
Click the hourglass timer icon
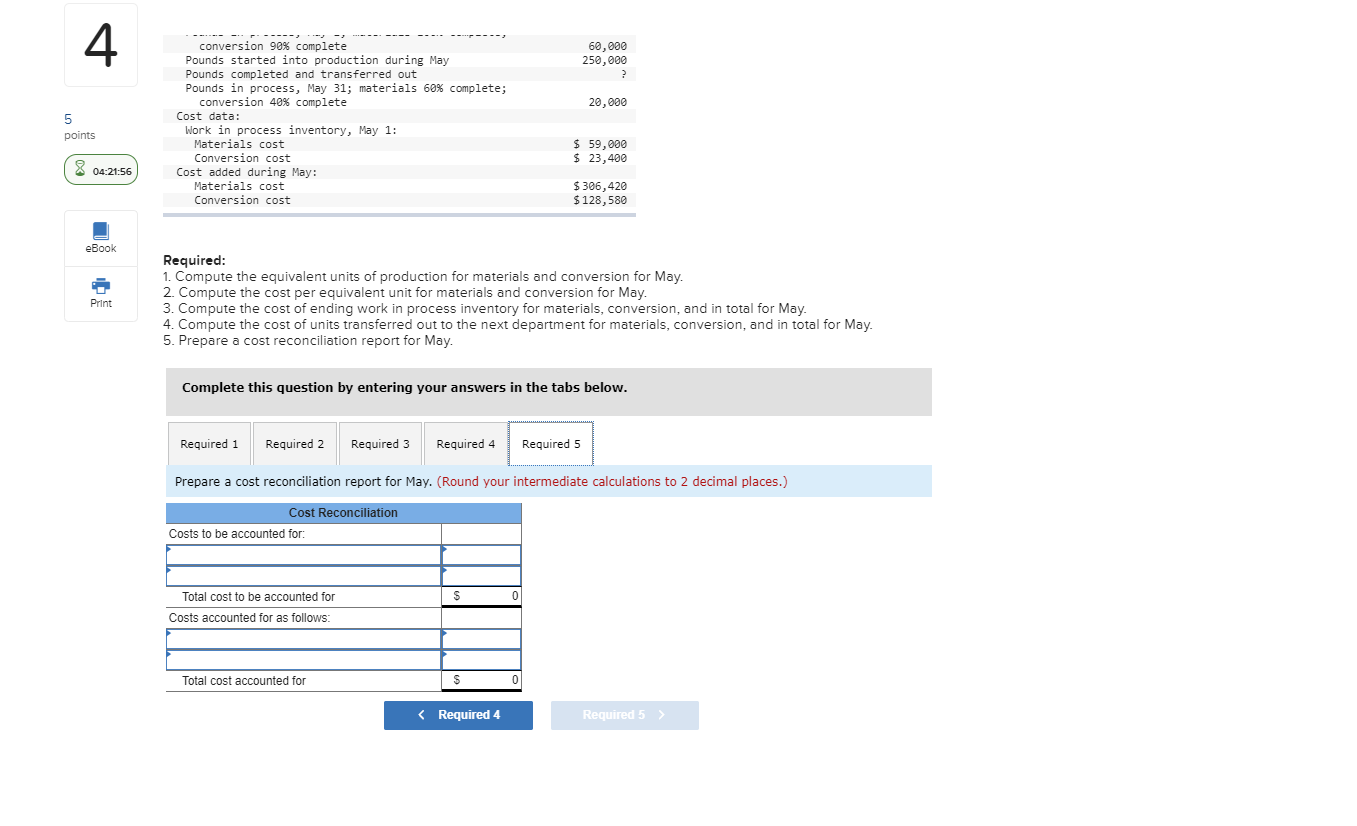[x=79, y=169]
